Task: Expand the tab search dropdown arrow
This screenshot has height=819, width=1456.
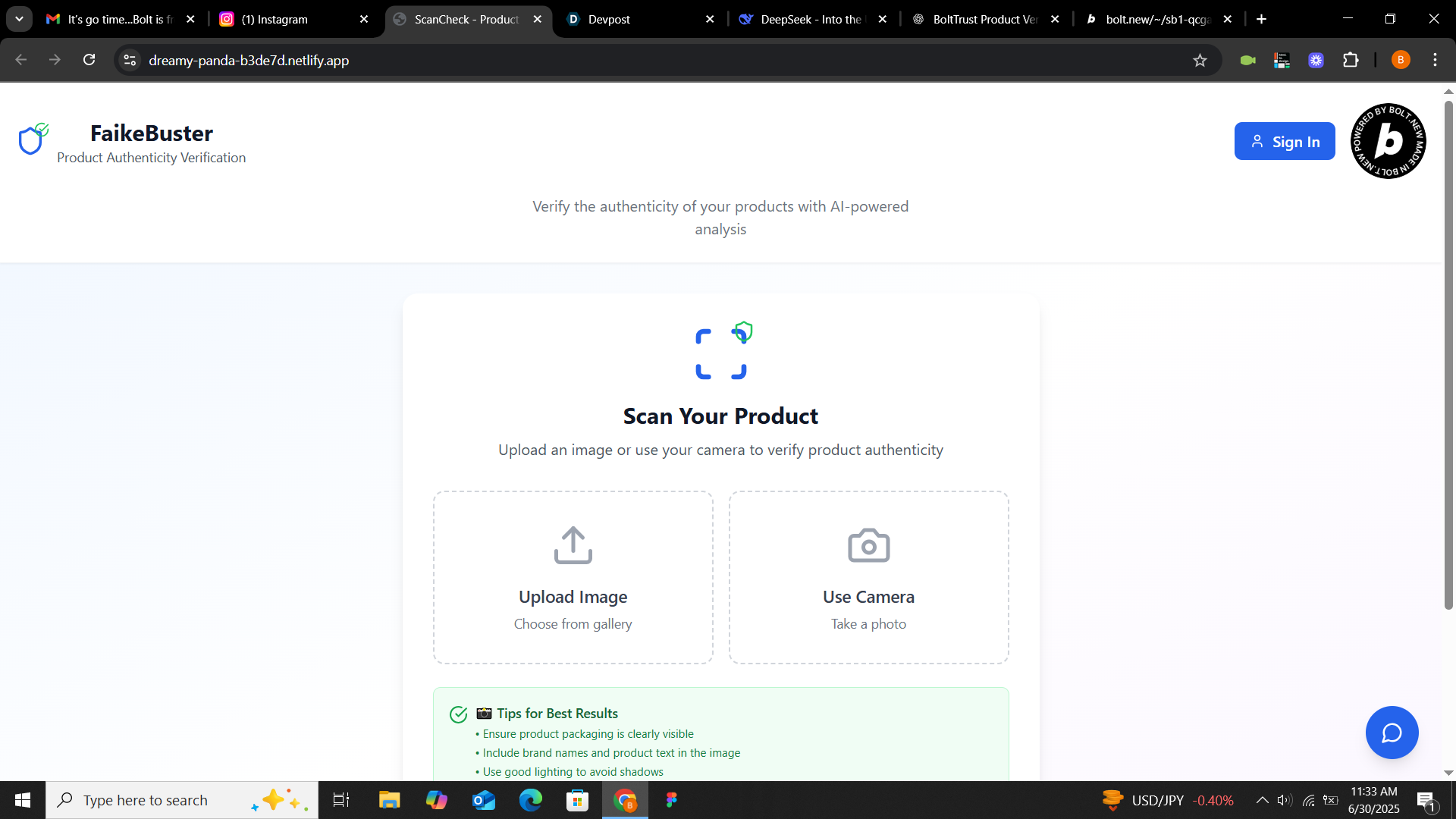Action: pyautogui.click(x=19, y=19)
